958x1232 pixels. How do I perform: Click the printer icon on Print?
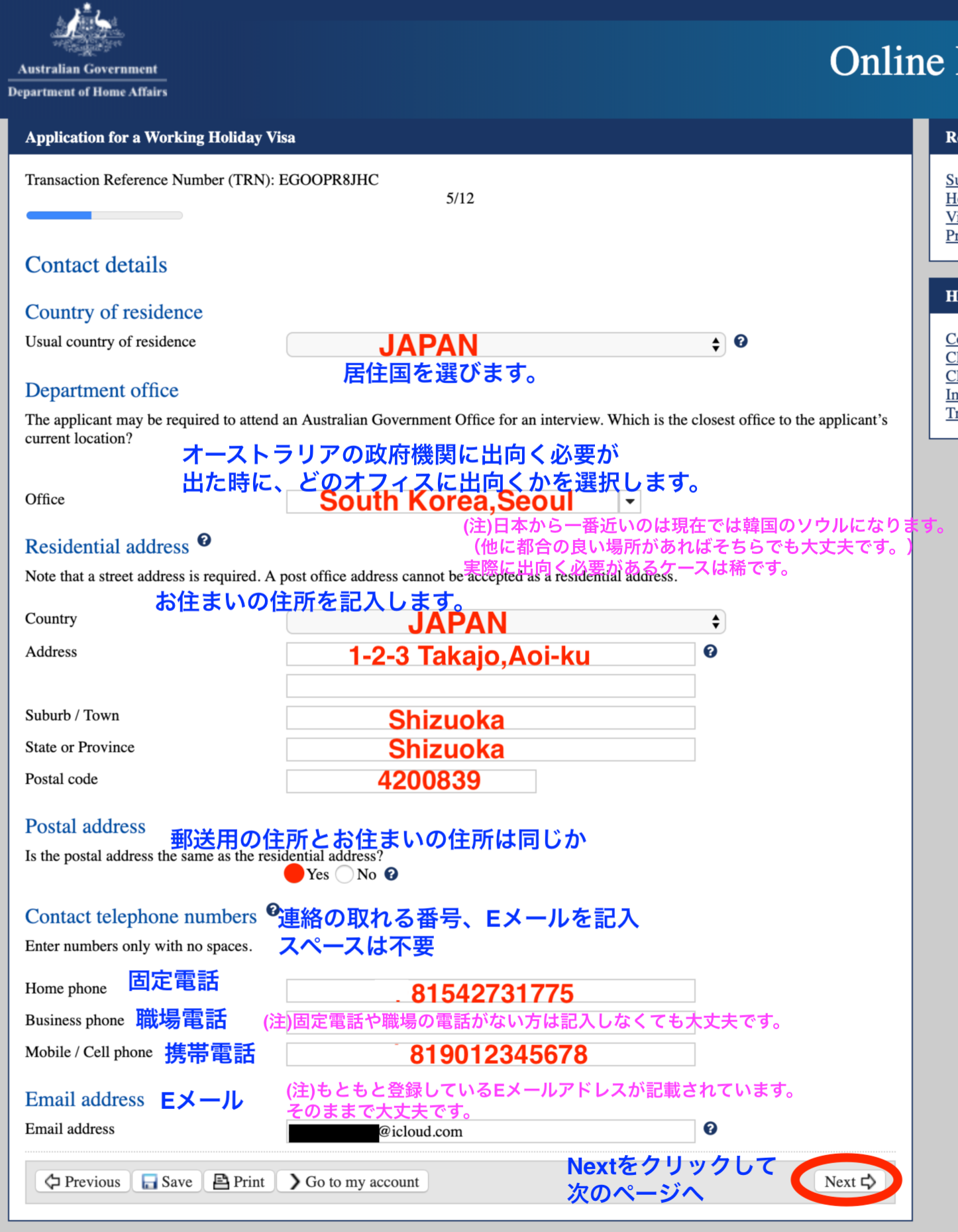(221, 1181)
